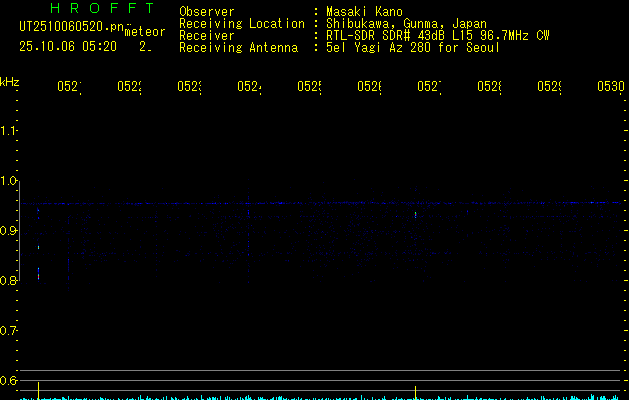Click the small echo near 0.87 kHz
Image resolution: width=629 pixels, height=400 pixels.
pyautogui.click(x=39, y=248)
